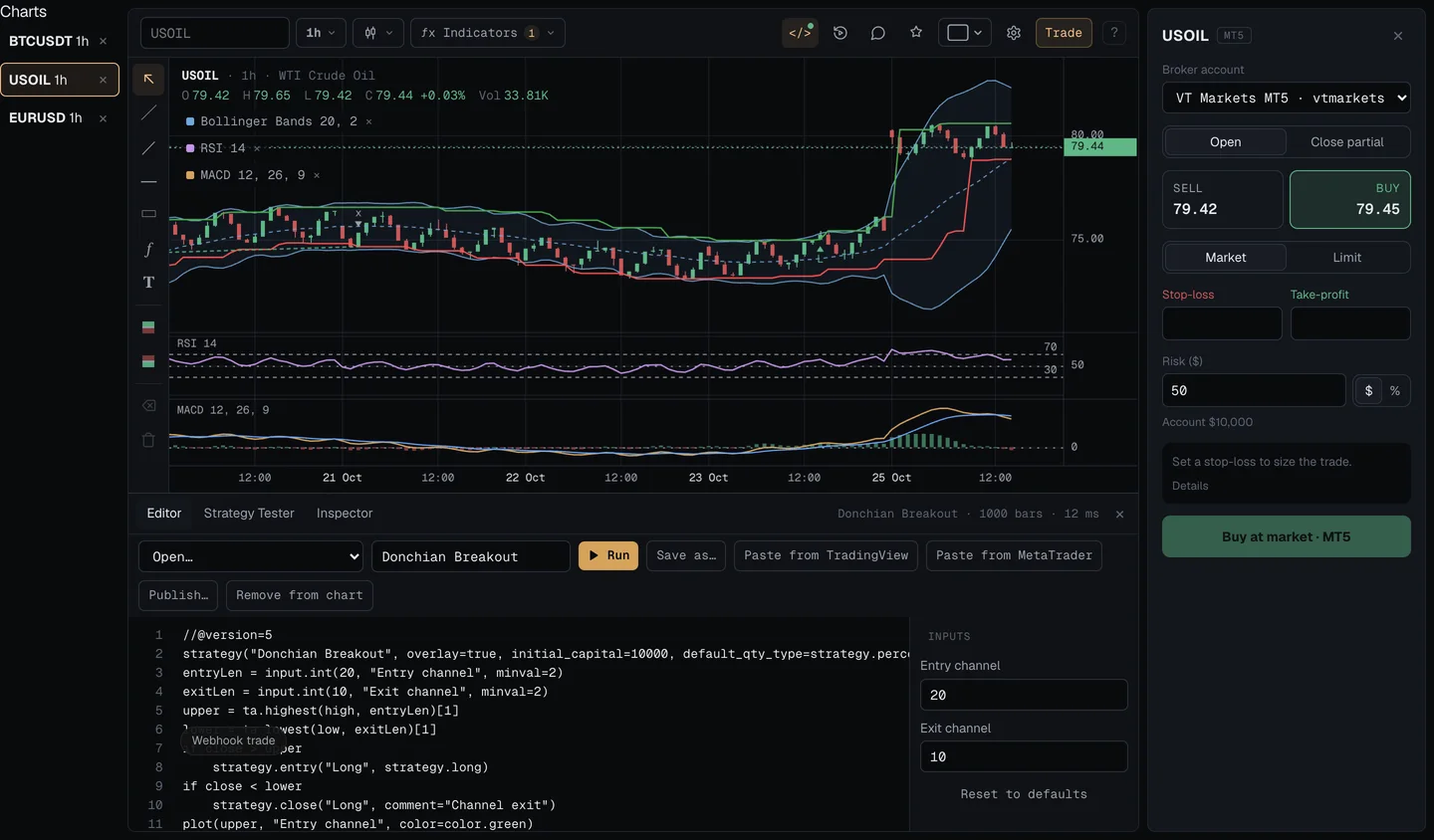The height and width of the screenshot is (840, 1434).
Task: Click the help question mark icon
Action: (x=1114, y=33)
